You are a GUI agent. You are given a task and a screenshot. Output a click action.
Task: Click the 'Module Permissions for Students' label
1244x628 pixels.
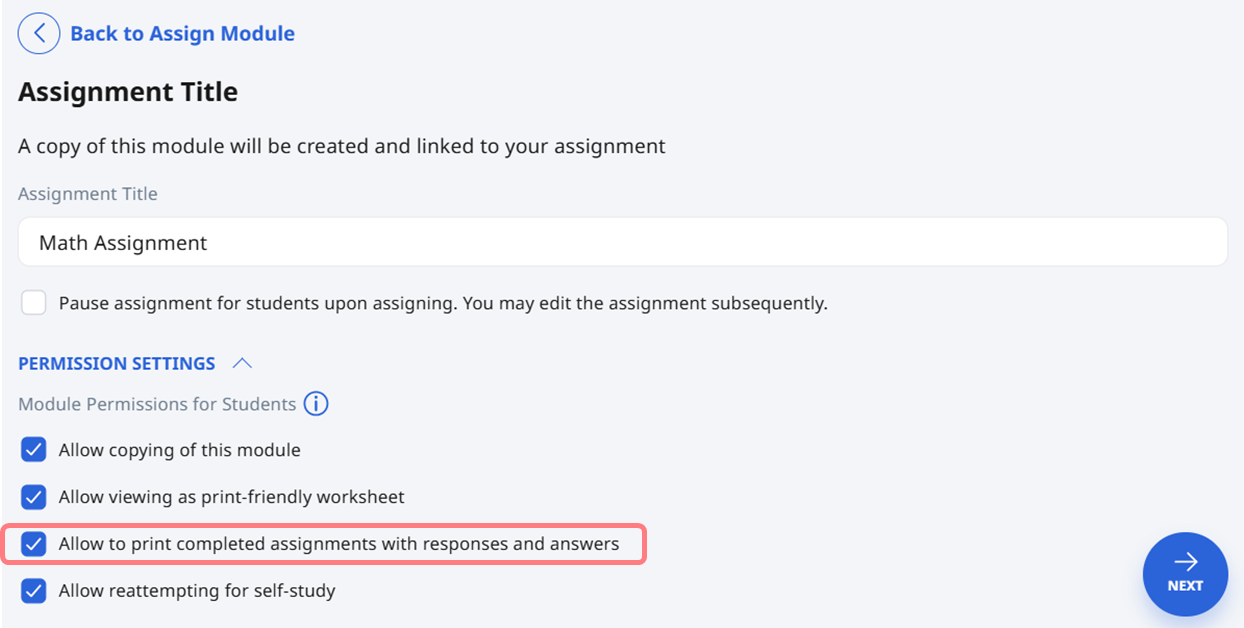click(x=157, y=404)
